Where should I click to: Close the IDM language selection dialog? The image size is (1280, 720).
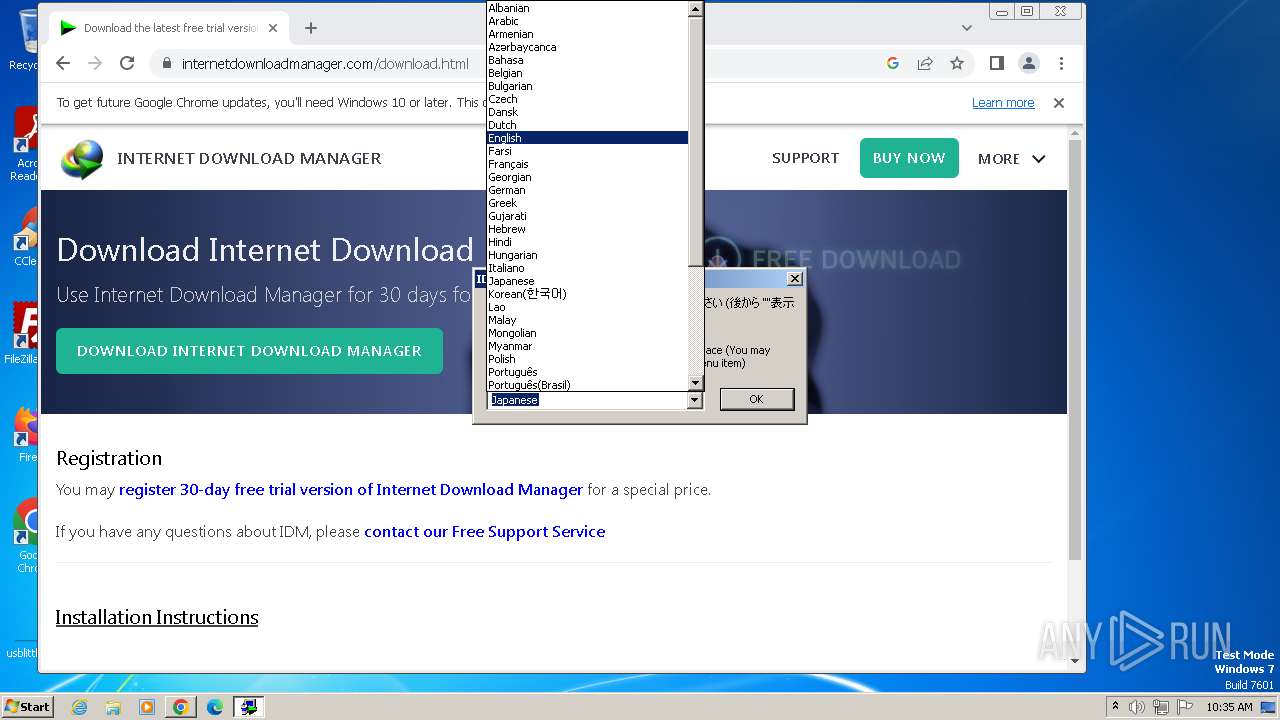tap(795, 279)
